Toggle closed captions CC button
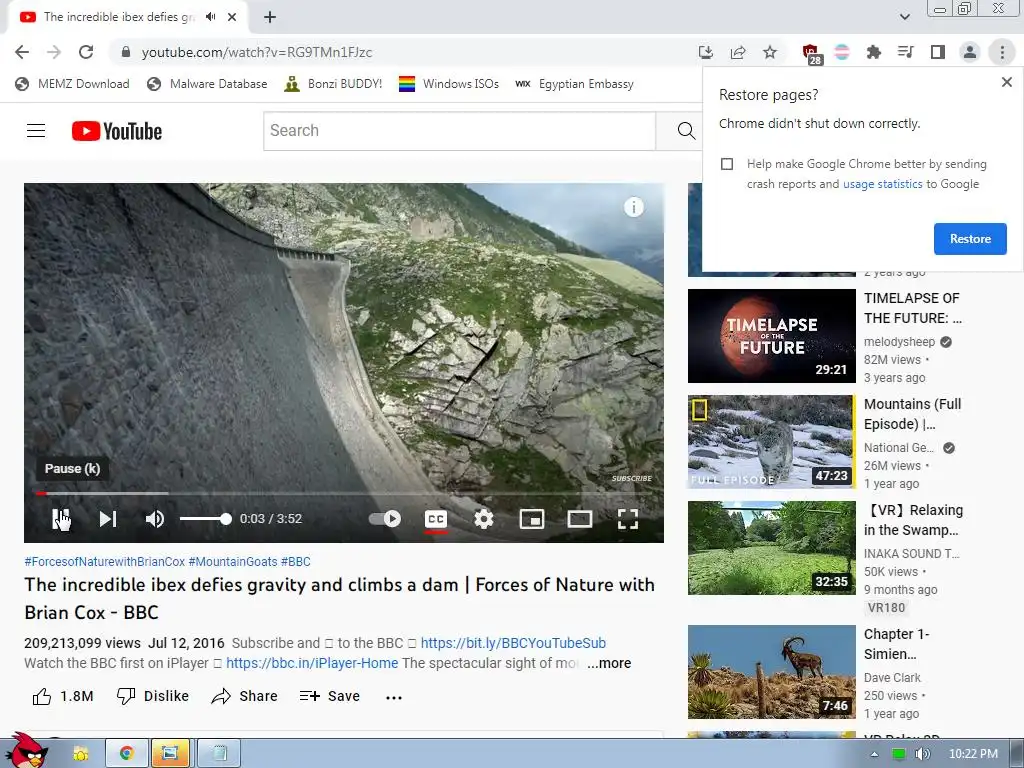This screenshot has height=768, width=1024. [x=436, y=519]
